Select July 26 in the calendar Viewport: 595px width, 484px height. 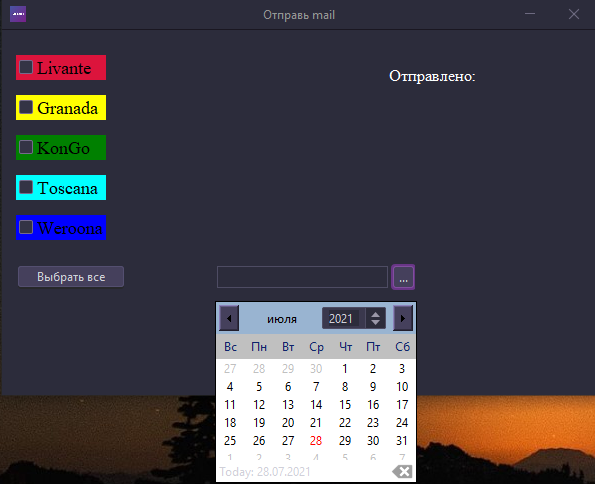click(x=259, y=441)
